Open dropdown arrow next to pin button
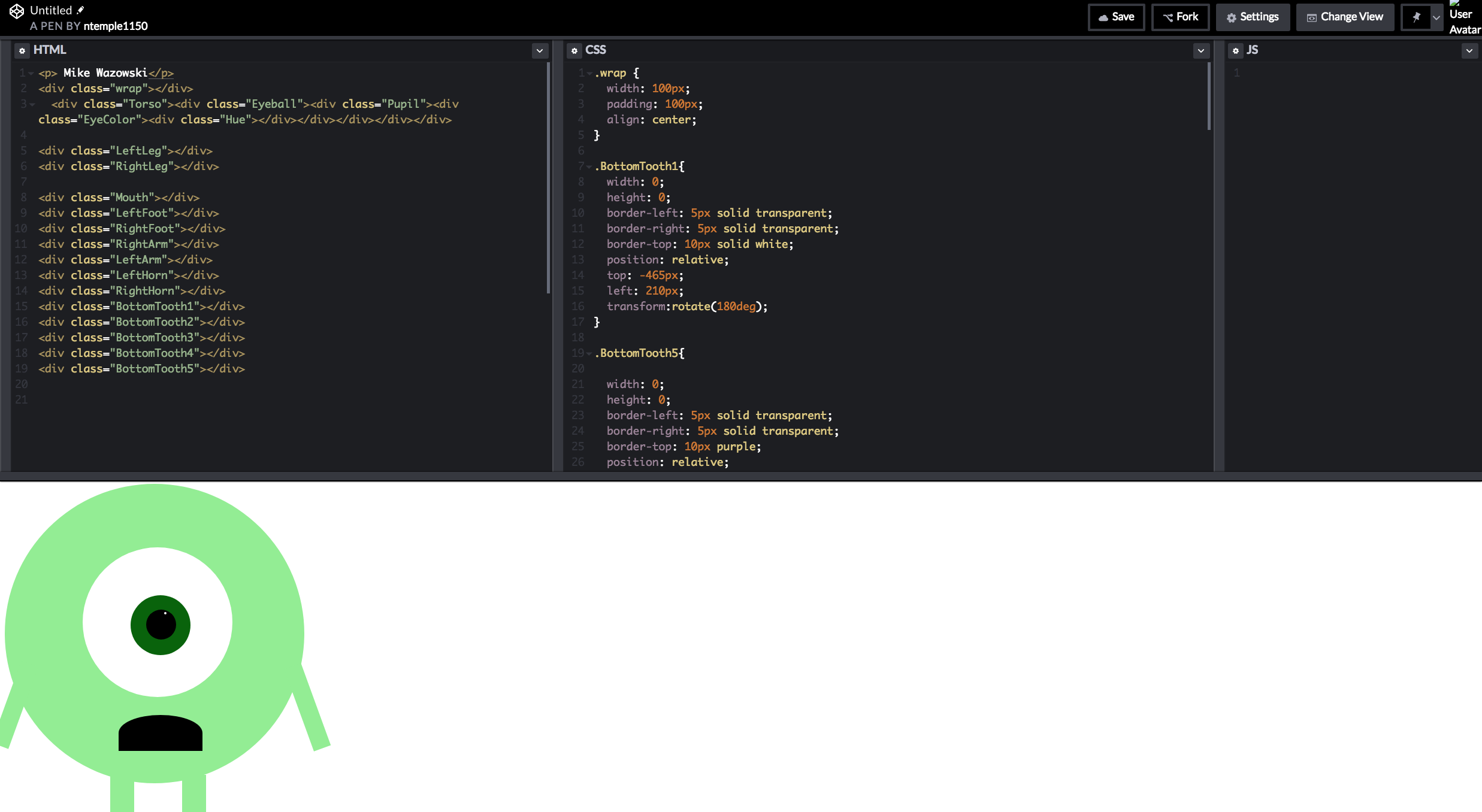 tap(1436, 17)
